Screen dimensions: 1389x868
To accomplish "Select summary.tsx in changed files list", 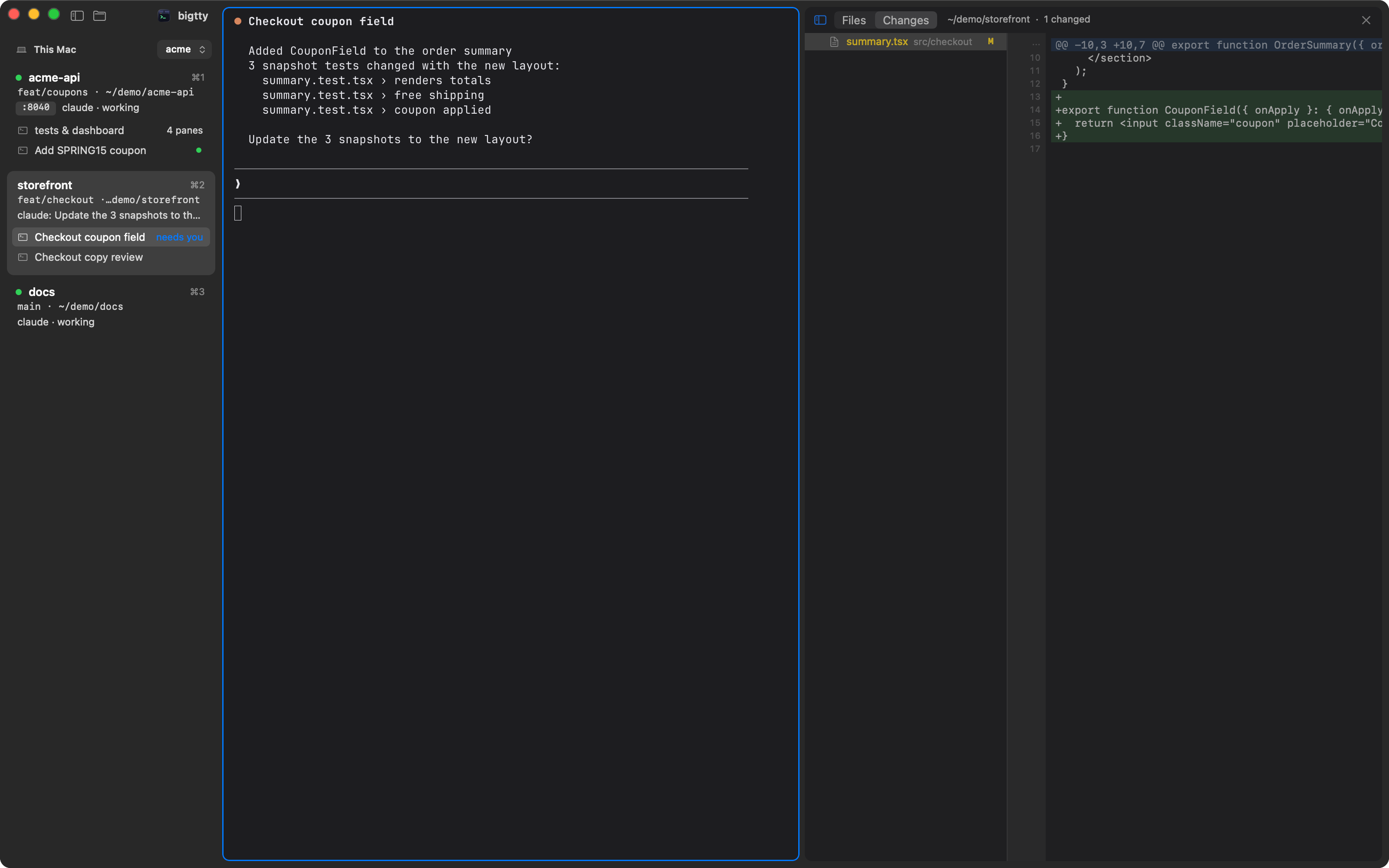I will [906, 41].
